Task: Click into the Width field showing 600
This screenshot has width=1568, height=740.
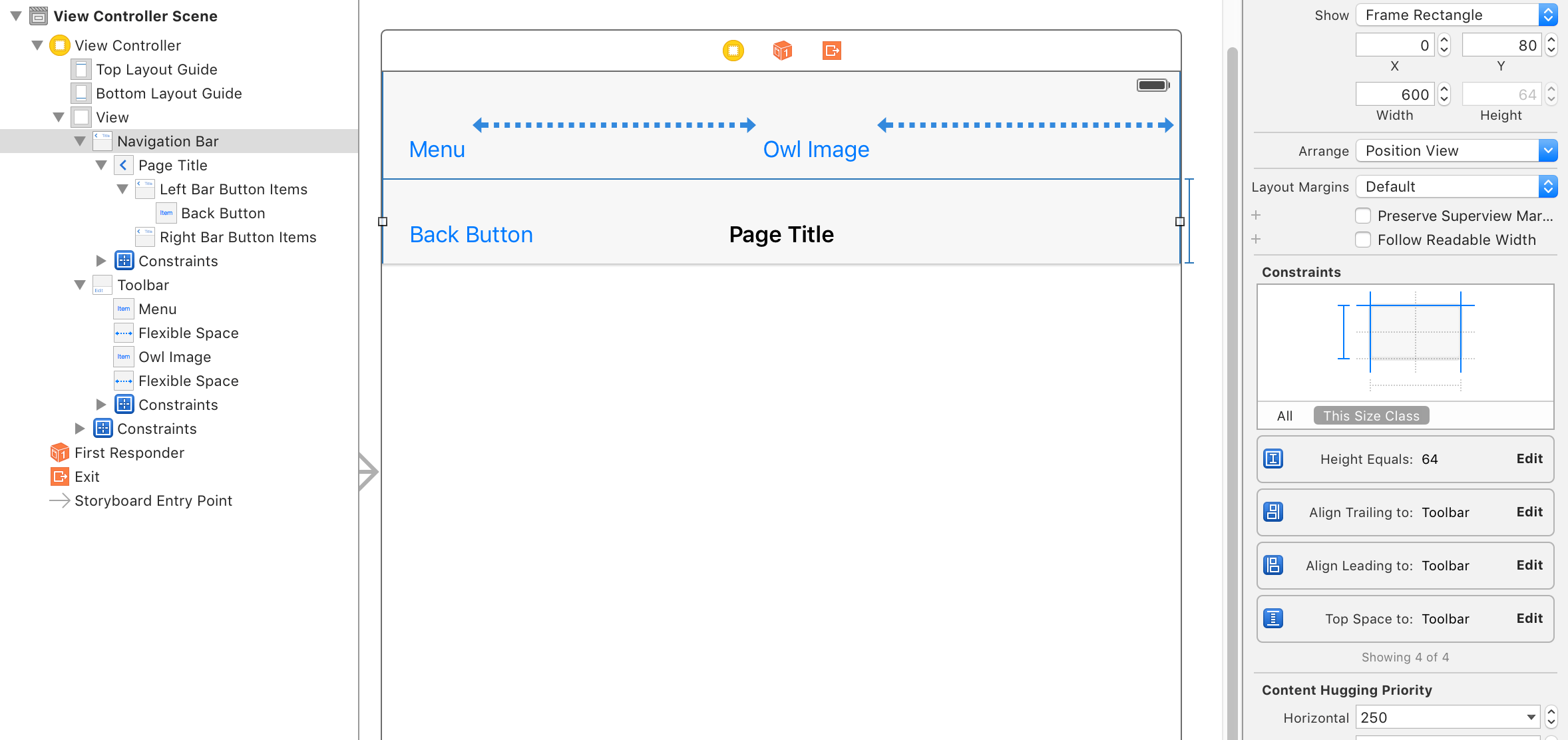Action: coord(1394,94)
